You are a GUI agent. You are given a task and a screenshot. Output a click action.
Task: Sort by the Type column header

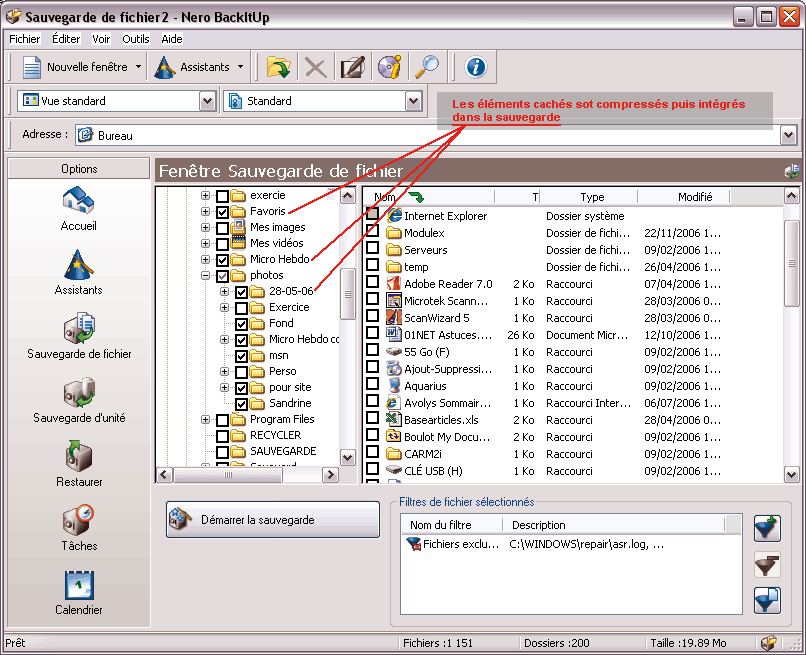(589, 197)
